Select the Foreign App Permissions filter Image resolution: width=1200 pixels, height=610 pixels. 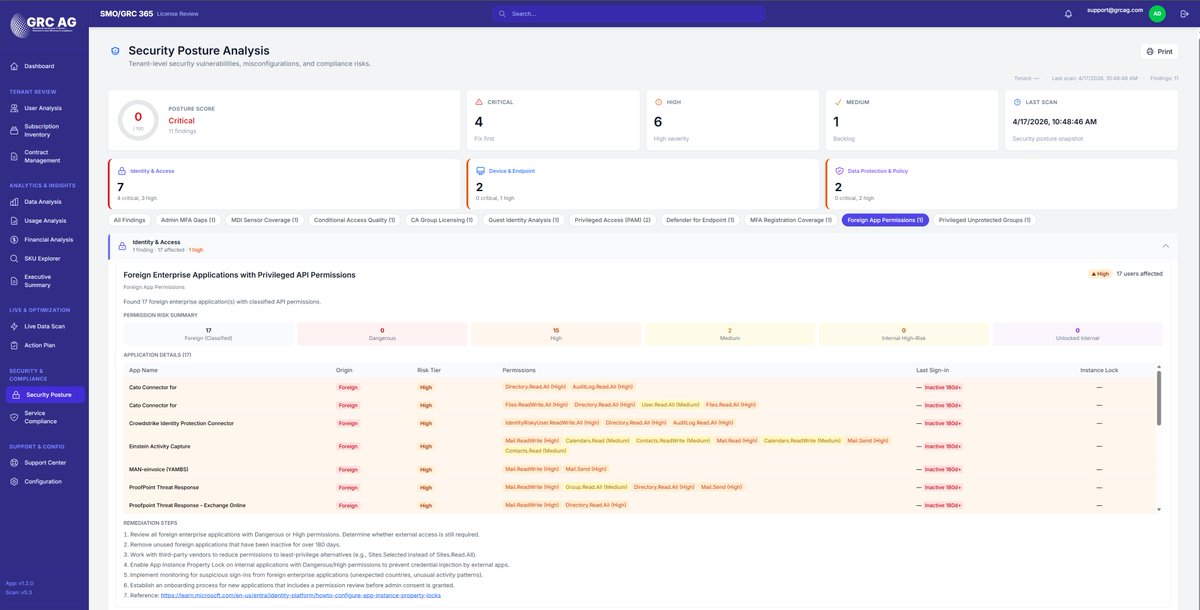885,220
